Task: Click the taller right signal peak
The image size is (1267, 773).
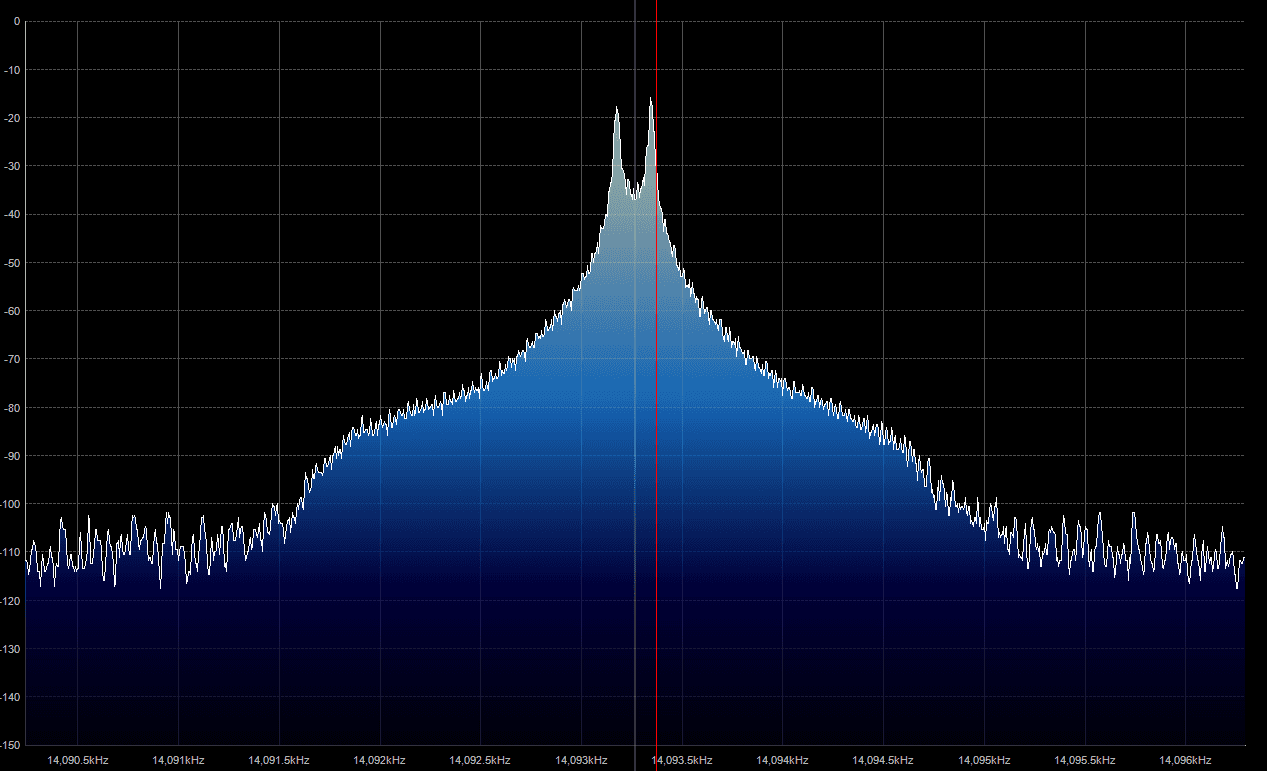Action: (651, 100)
